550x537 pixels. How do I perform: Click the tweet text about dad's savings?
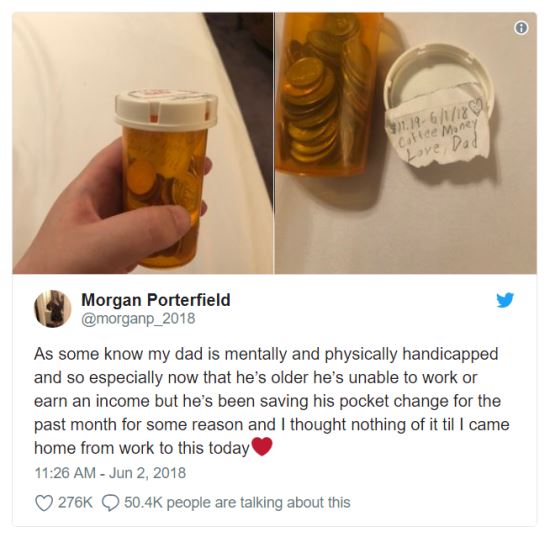[x=272, y=401]
